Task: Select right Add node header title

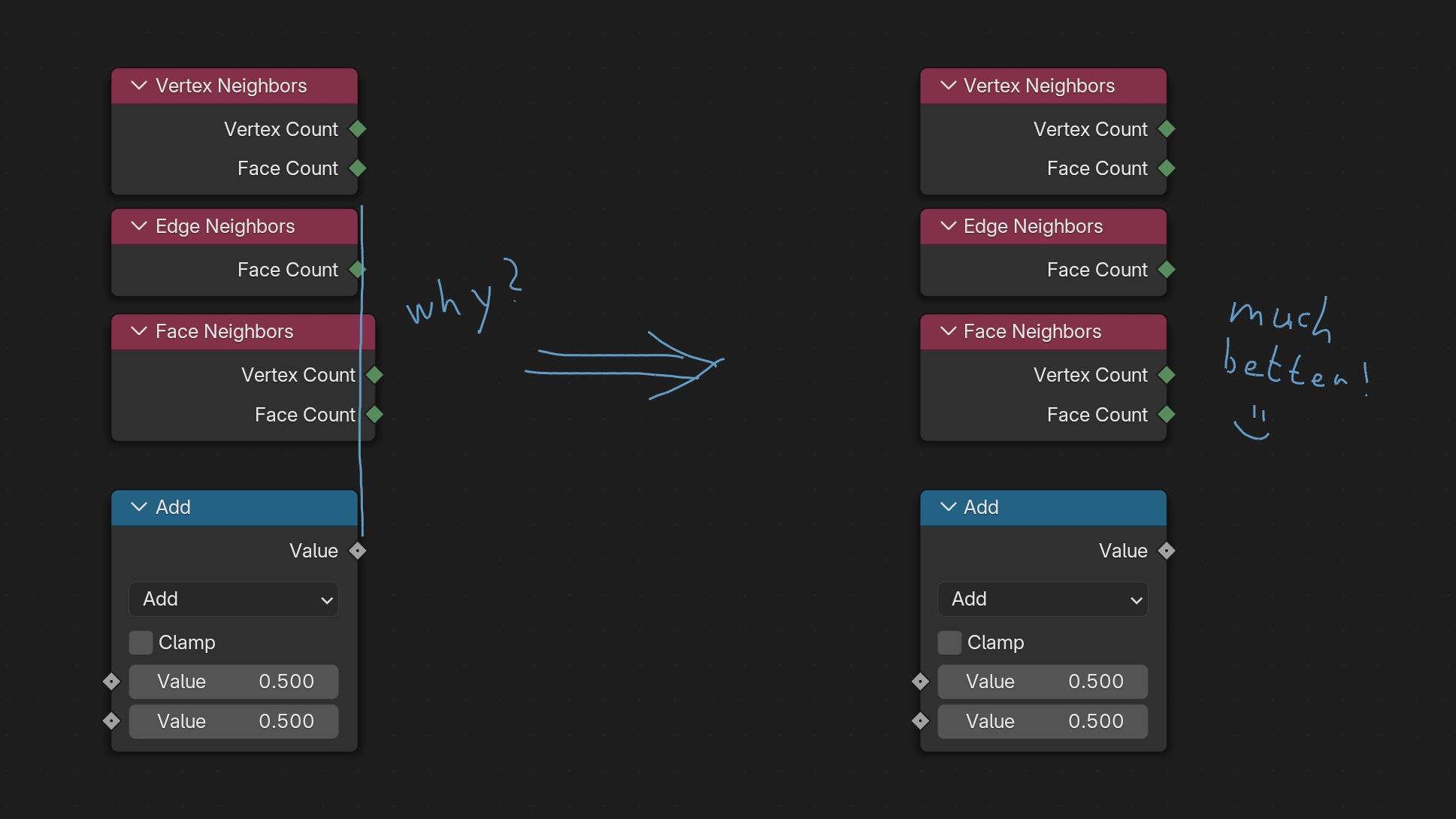Action: 982,507
